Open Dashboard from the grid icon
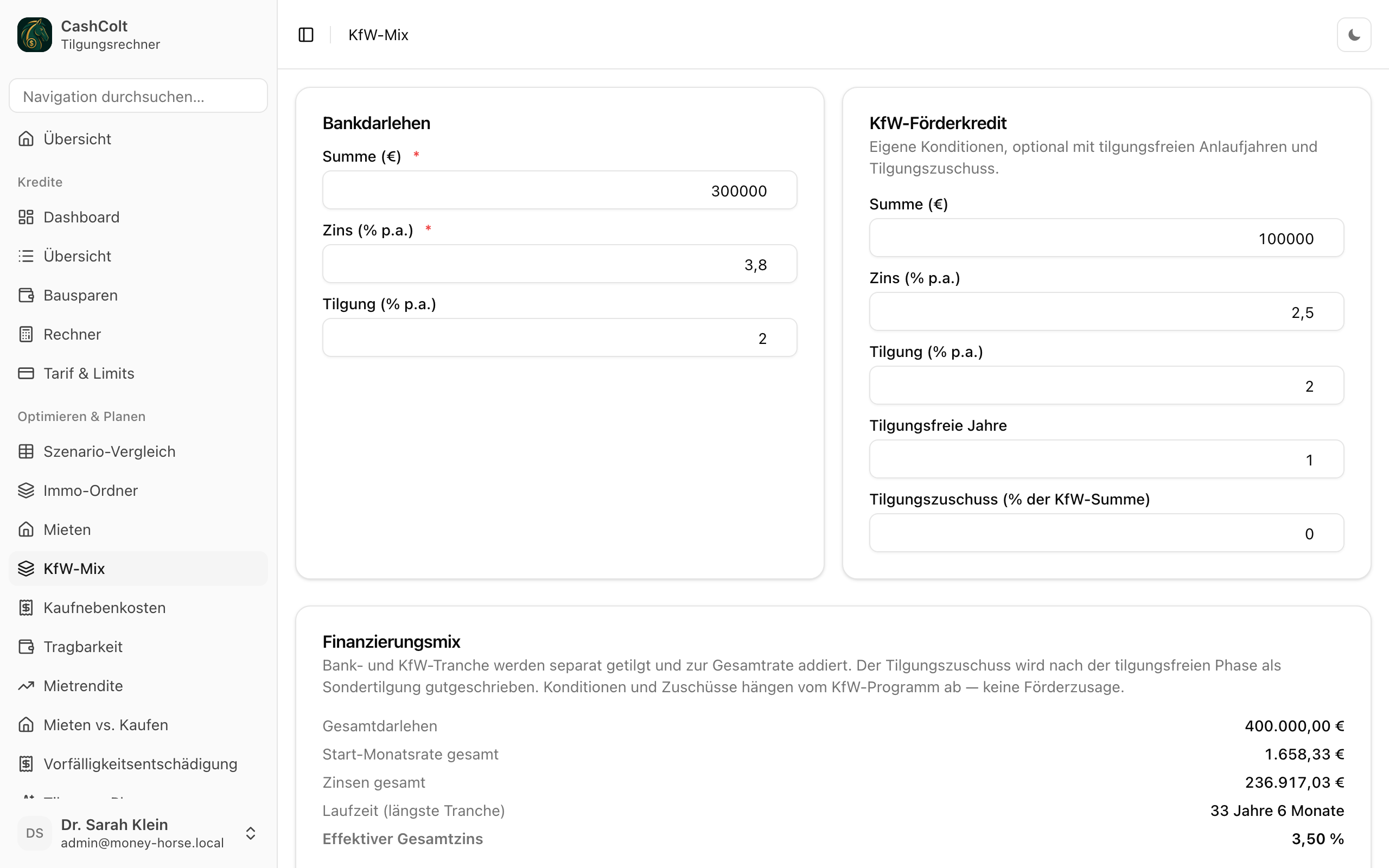The height and width of the screenshot is (868, 1389). pyautogui.click(x=26, y=217)
